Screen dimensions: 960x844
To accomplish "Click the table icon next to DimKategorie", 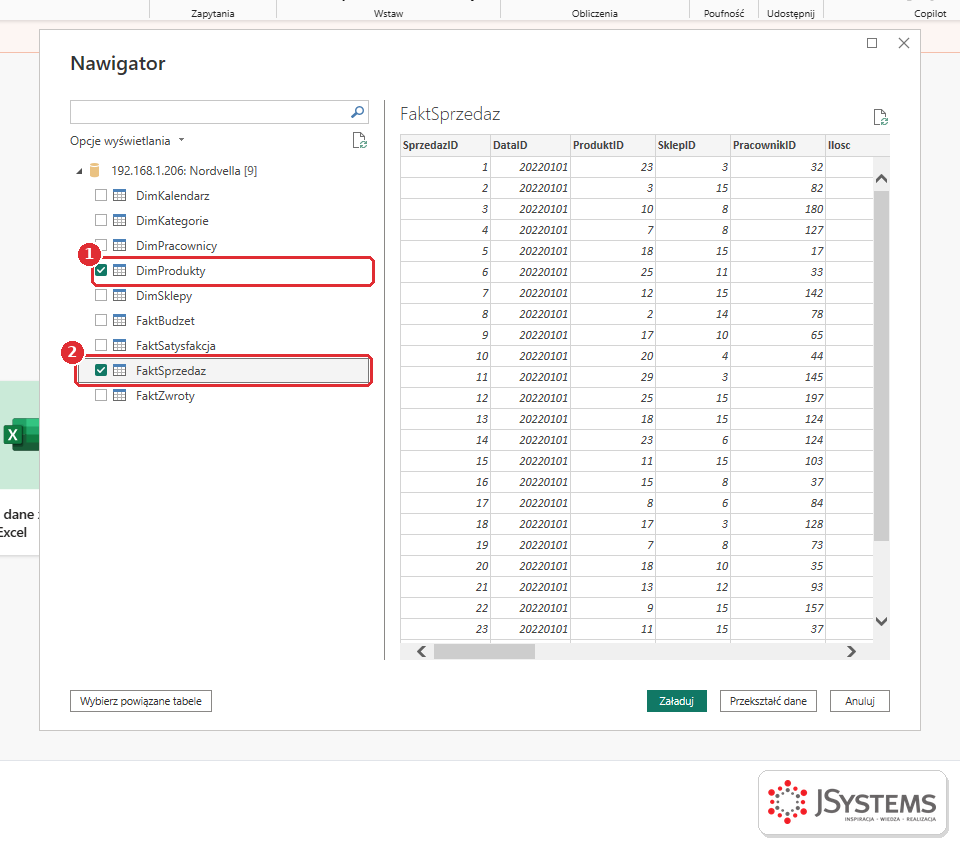I will pyautogui.click(x=120, y=220).
